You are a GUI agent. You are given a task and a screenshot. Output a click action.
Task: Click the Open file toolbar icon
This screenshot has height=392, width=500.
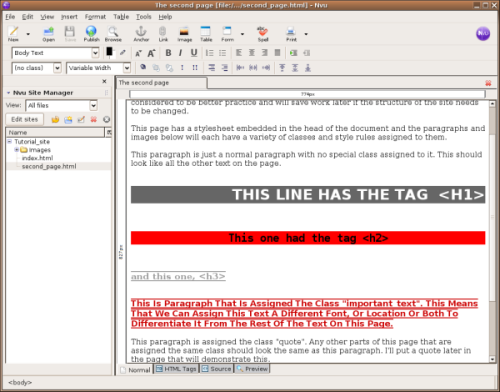(x=48, y=33)
